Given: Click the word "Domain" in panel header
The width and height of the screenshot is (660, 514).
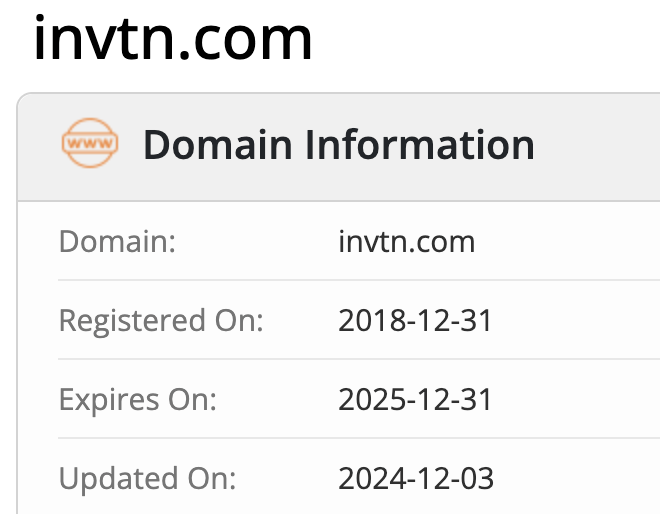Looking at the screenshot, I should coord(217,145).
